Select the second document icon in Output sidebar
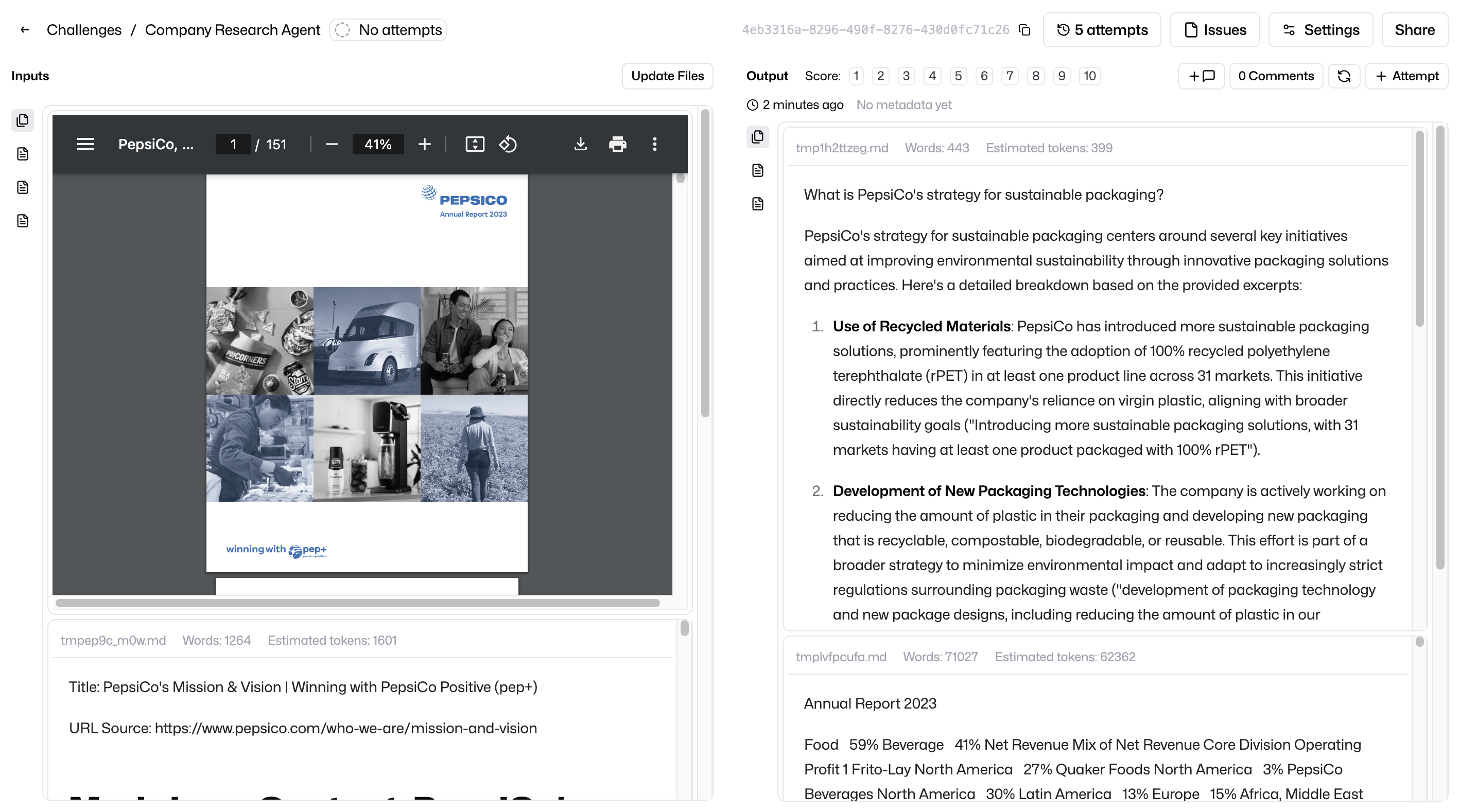This screenshot has width=1460, height=812. coord(757,203)
